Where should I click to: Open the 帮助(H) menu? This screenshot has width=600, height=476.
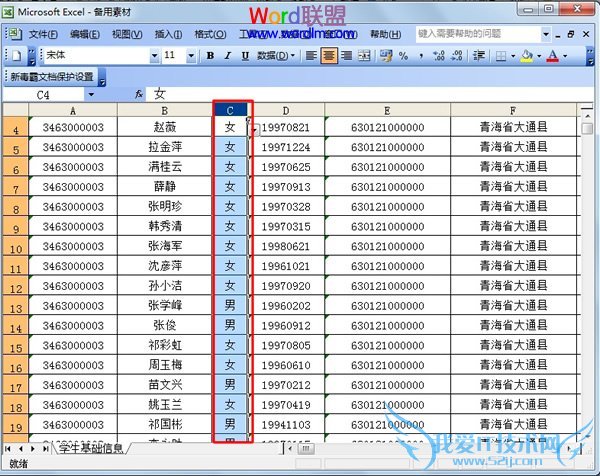click(x=386, y=34)
